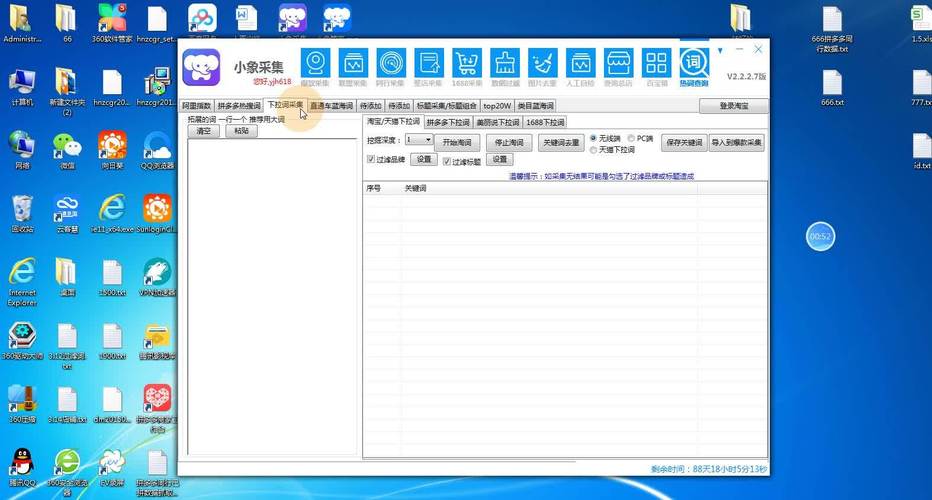Open the 计算机 desktop icon
This screenshot has width=932, height=500.
tap(22, 87)
